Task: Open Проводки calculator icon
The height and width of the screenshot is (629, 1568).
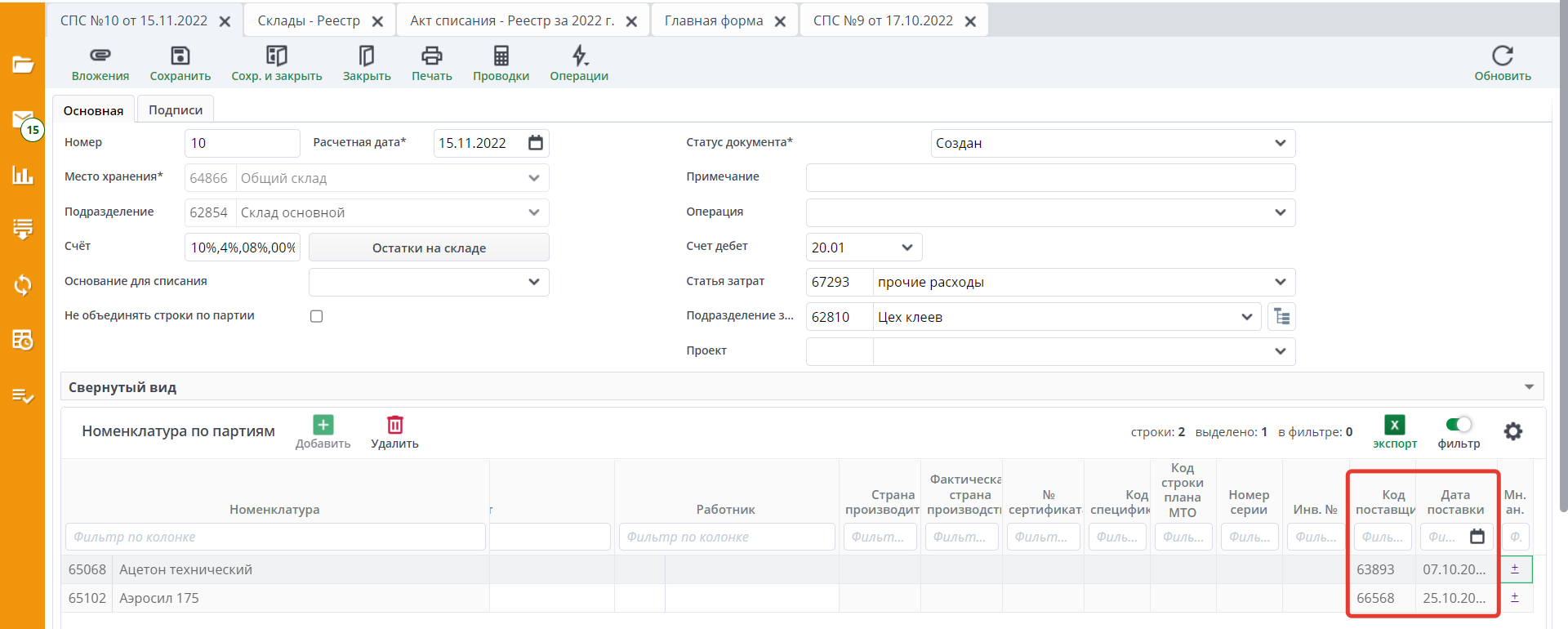Action: (501, 56)
